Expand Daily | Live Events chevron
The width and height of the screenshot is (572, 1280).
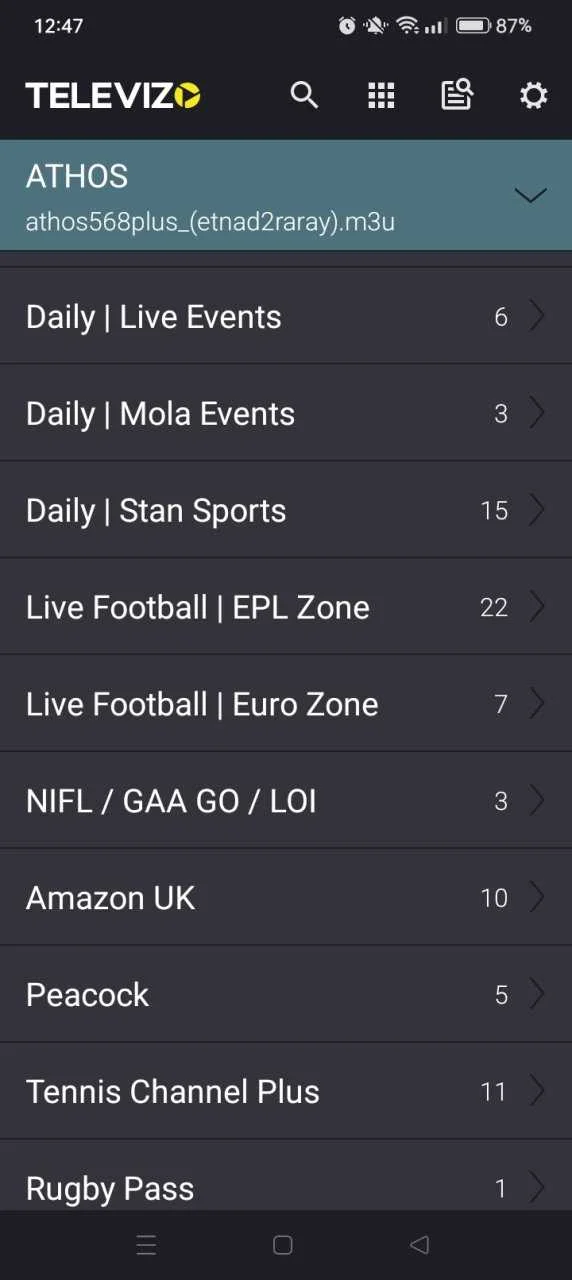(x=537, y=317)
